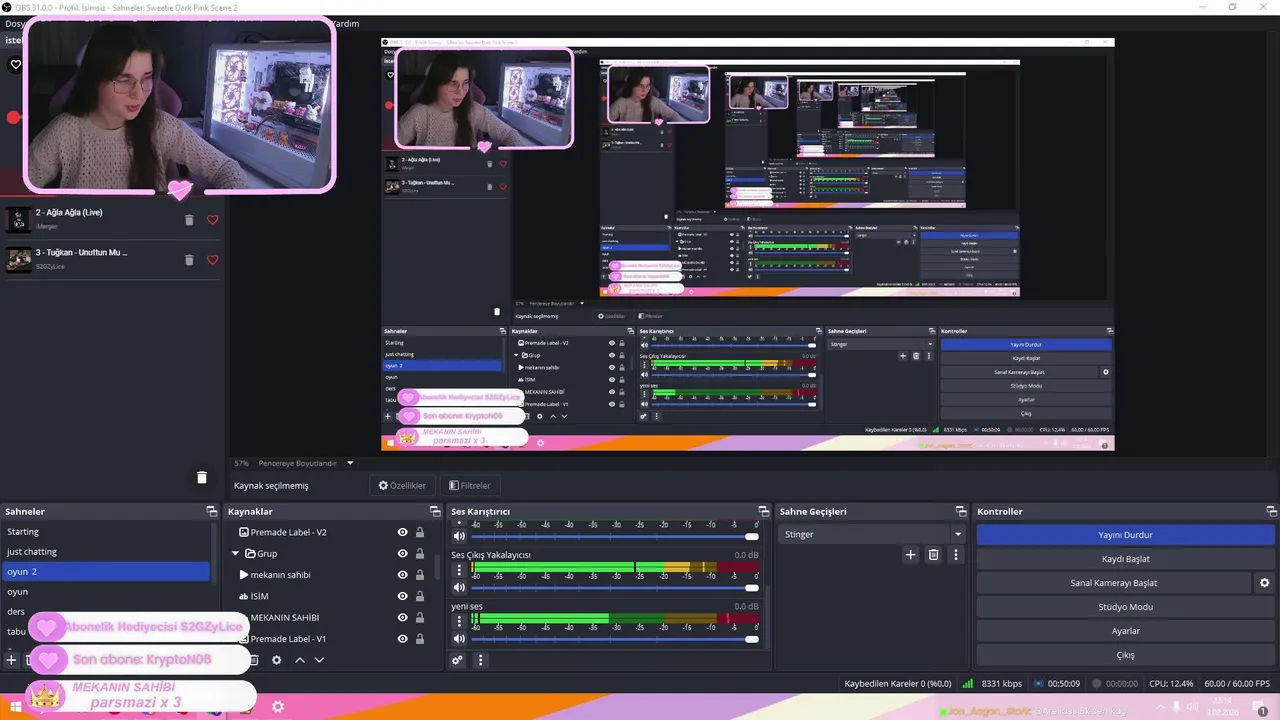Image resolution: width=1280 pixels, height=720 pixels.
Task: Hide the İSİM text source
Action: pos(402,596)
